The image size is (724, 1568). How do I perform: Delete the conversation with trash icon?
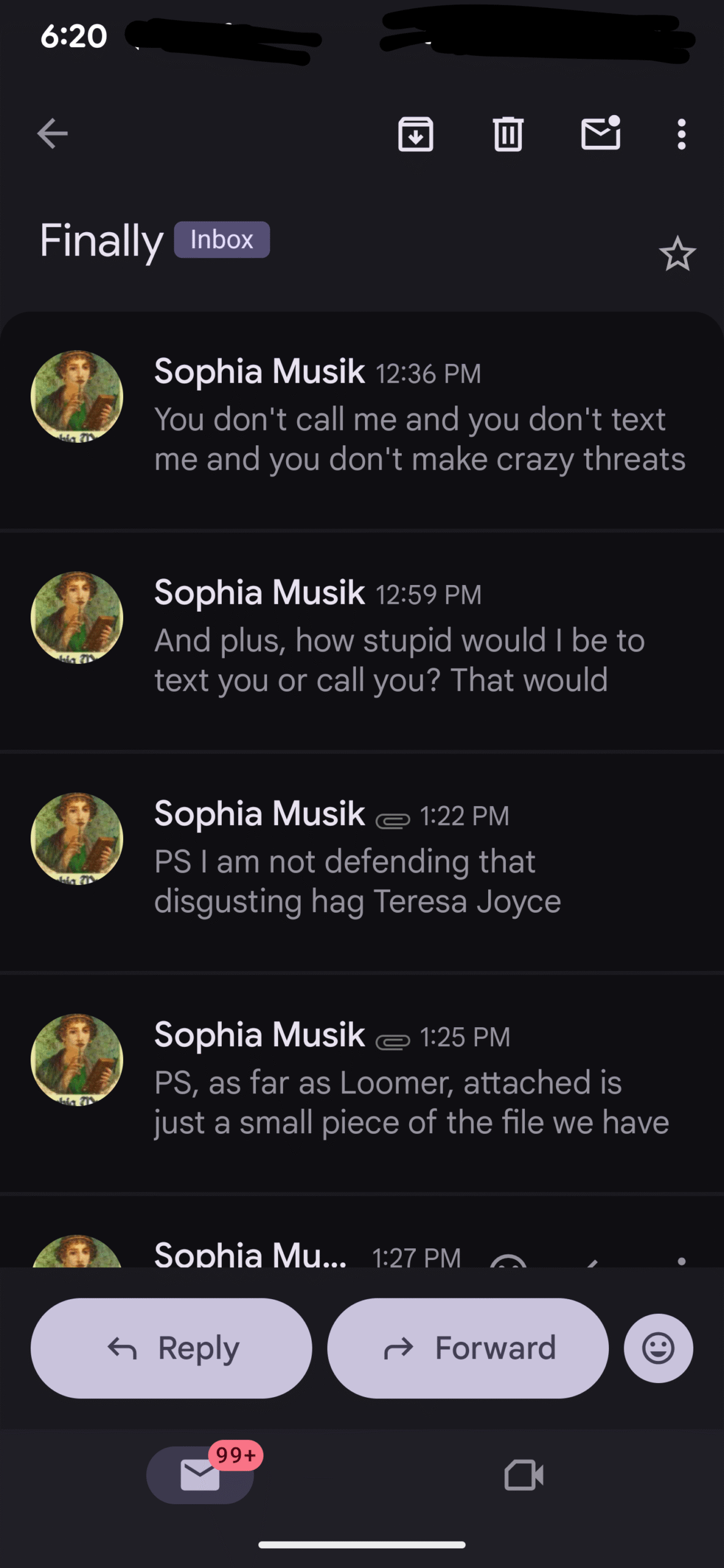pyautogui.click(x=508, y=134)
